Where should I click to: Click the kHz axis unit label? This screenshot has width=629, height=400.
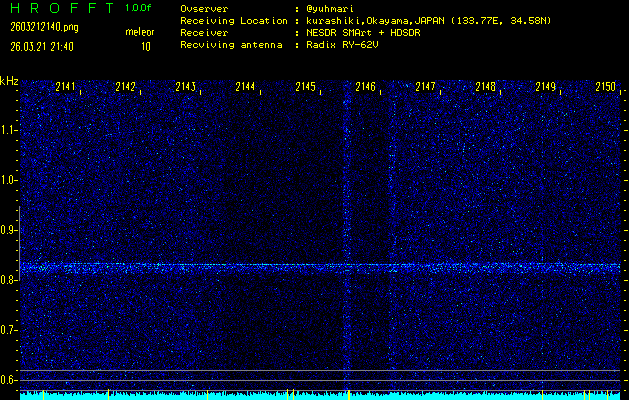[x=9, y=80]
